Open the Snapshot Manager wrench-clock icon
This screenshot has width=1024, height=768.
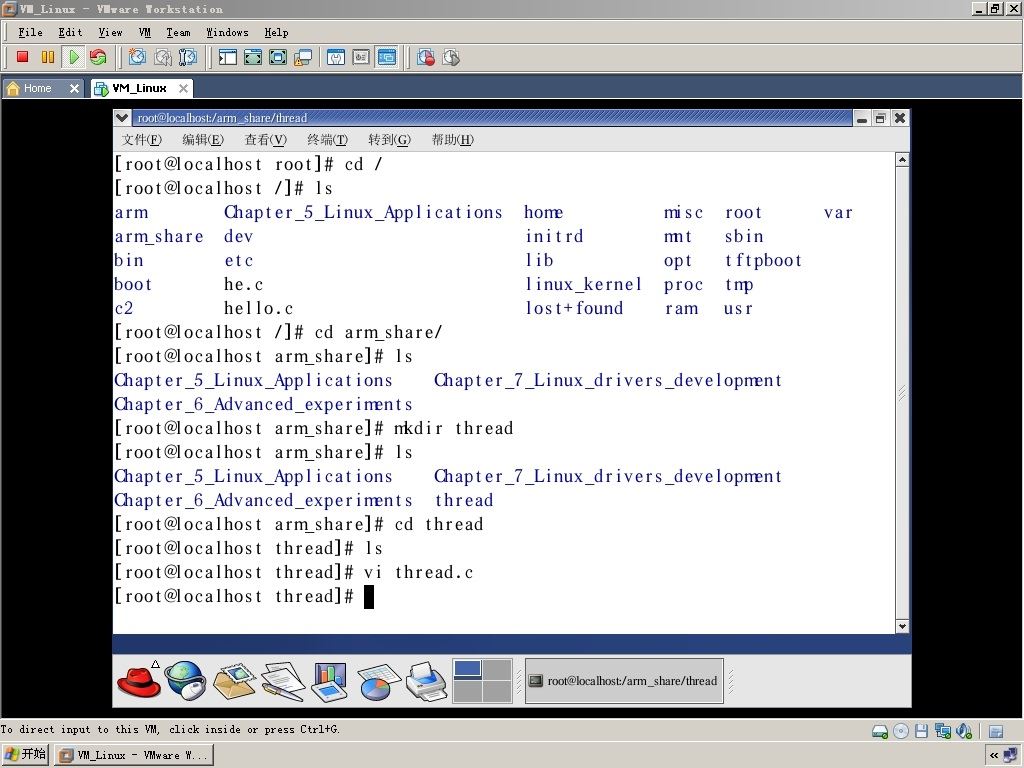point(187,57)
